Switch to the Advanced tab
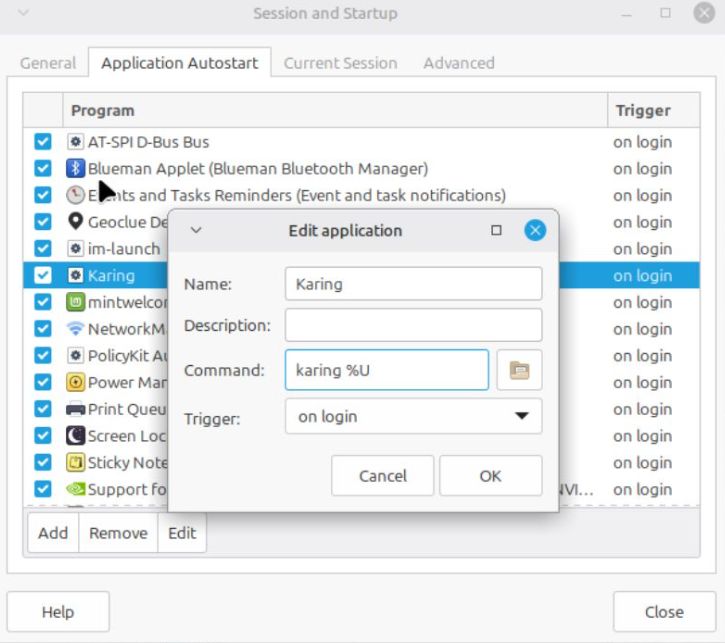The image size is (725, 643). (458, 63)
